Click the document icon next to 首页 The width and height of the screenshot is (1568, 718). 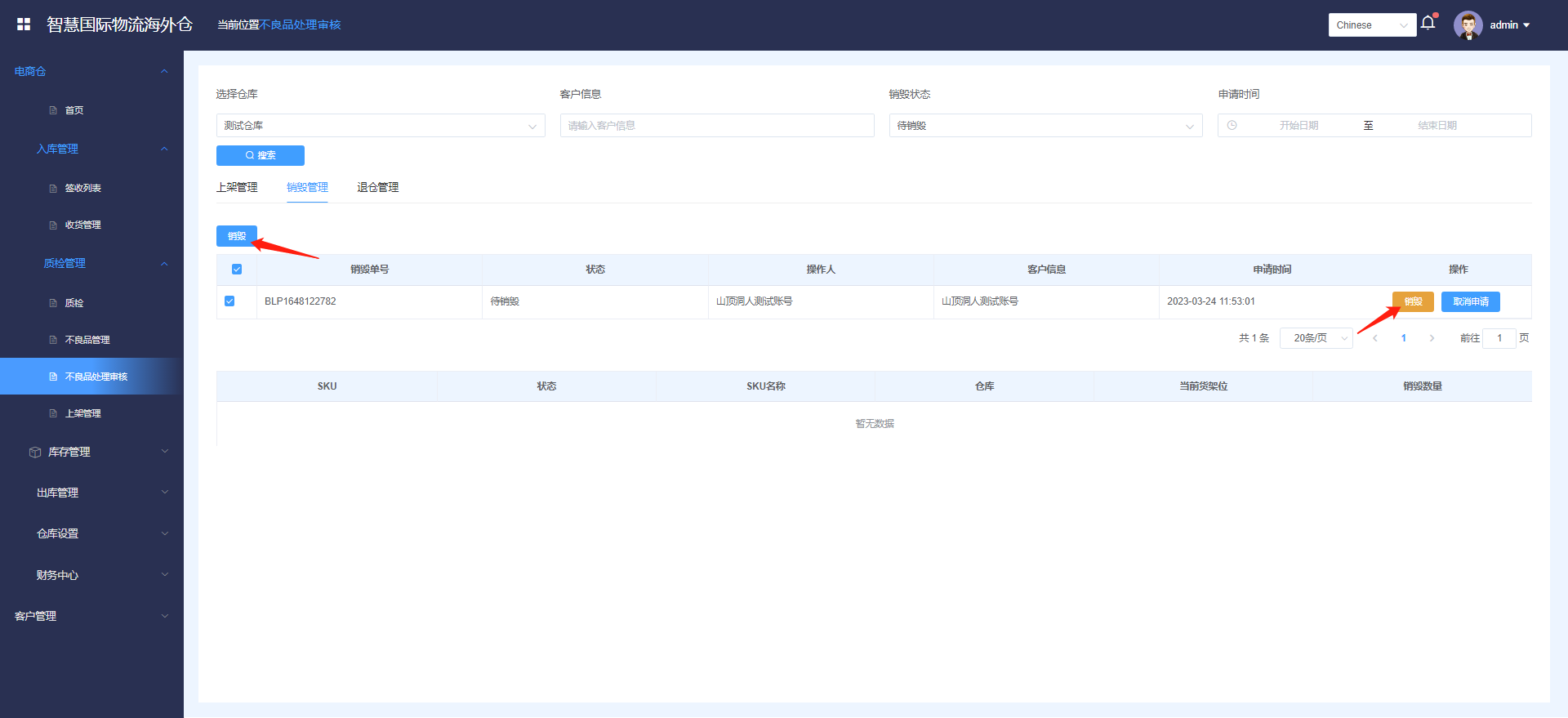(x=53, y=110)
